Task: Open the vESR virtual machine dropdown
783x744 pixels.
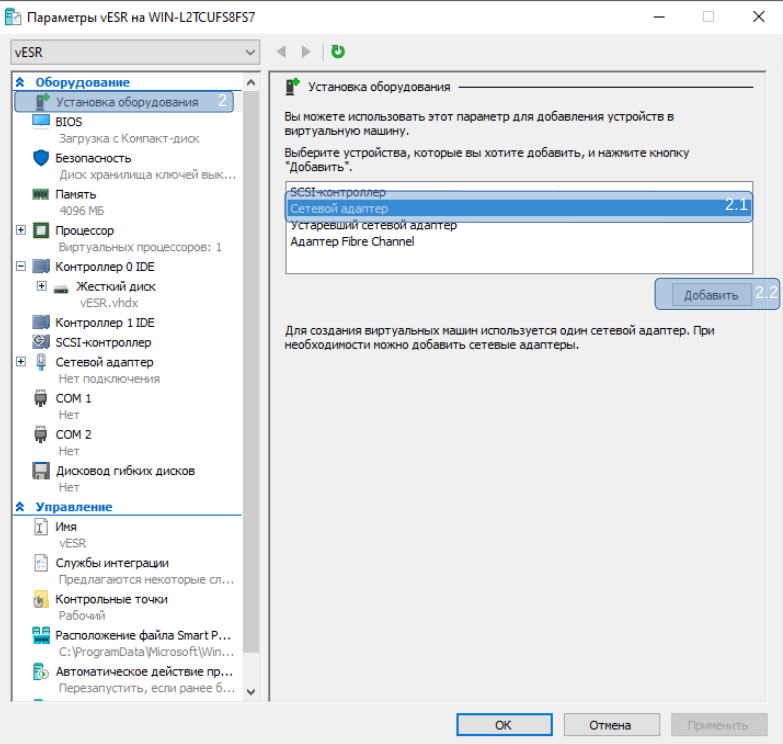Action: [135, 52]
